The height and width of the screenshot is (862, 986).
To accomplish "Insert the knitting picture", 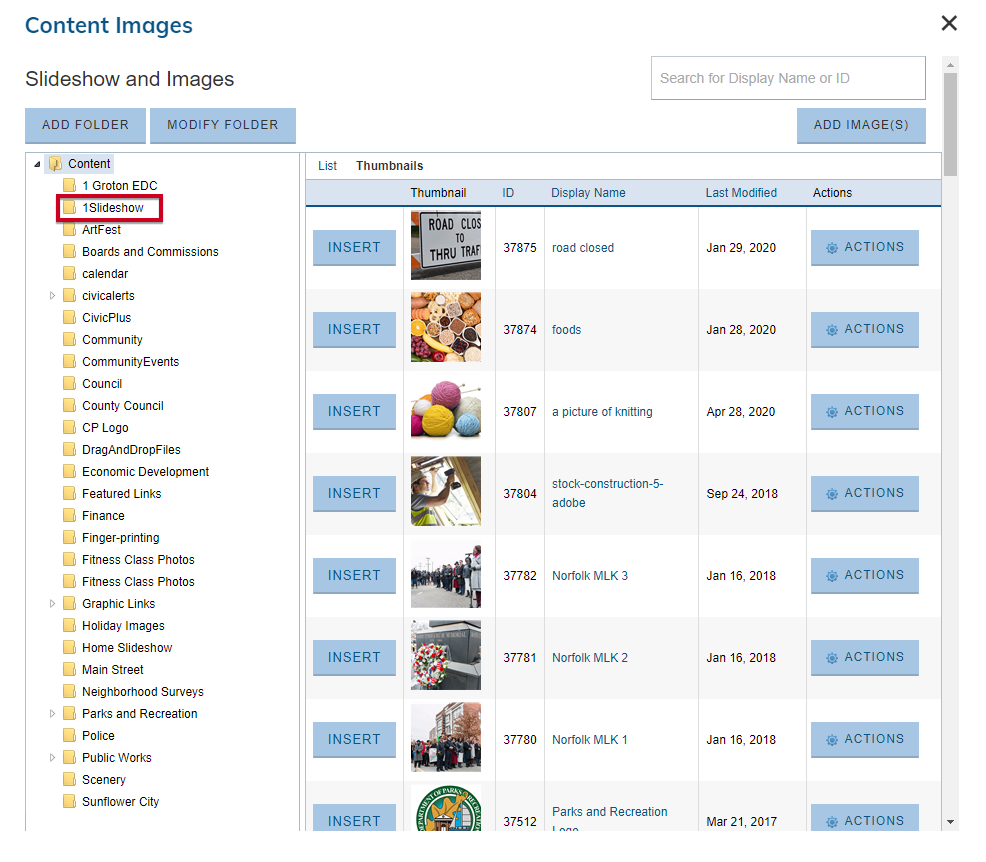I will pos(354,412).
